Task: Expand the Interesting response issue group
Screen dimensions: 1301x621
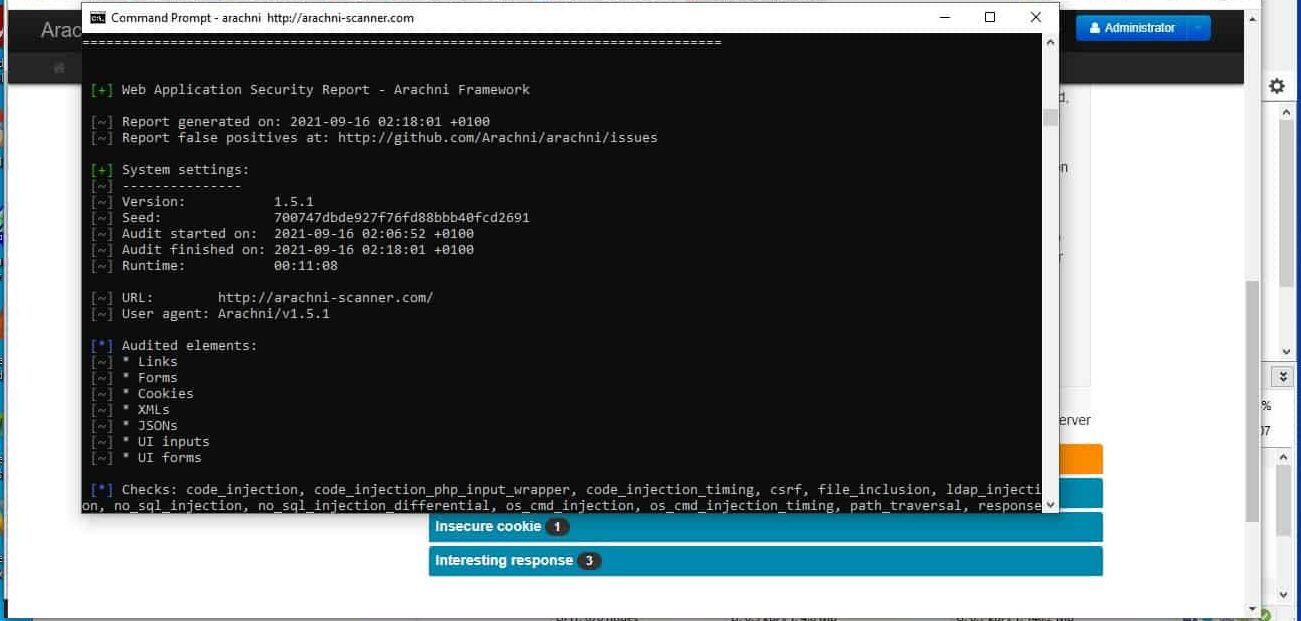Action: point(504,560)
